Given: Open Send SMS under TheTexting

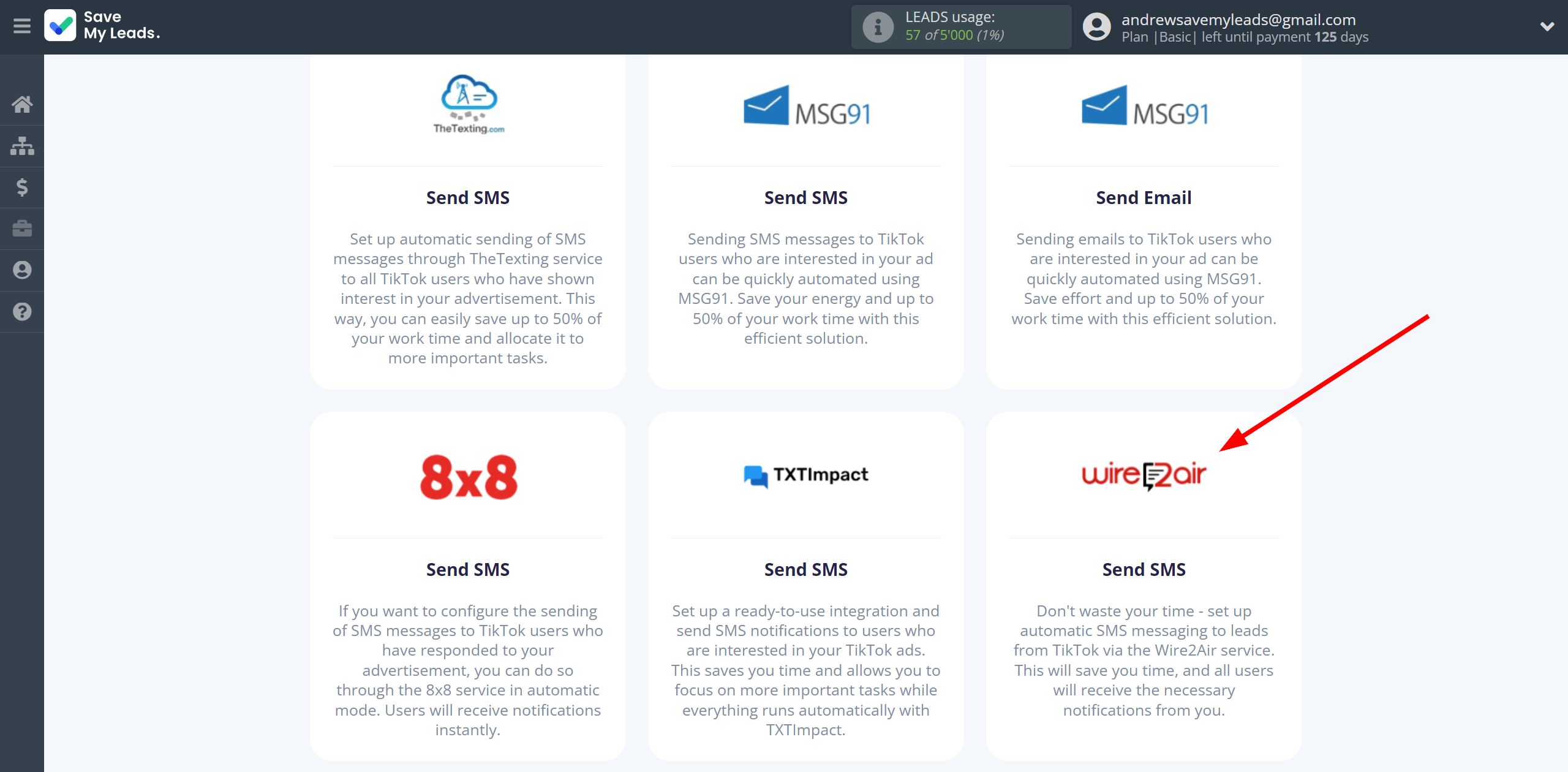Looking at the screenshot, I should (x=468, y=198).
